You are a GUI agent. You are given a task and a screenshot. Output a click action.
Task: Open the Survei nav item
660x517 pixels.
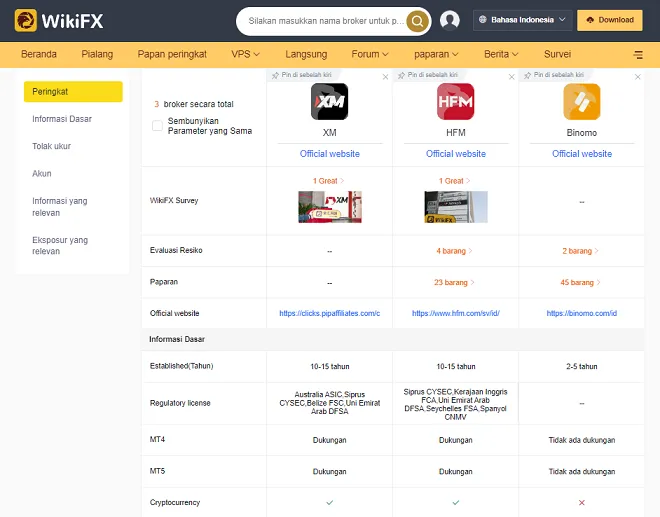(x=557, y=54)
